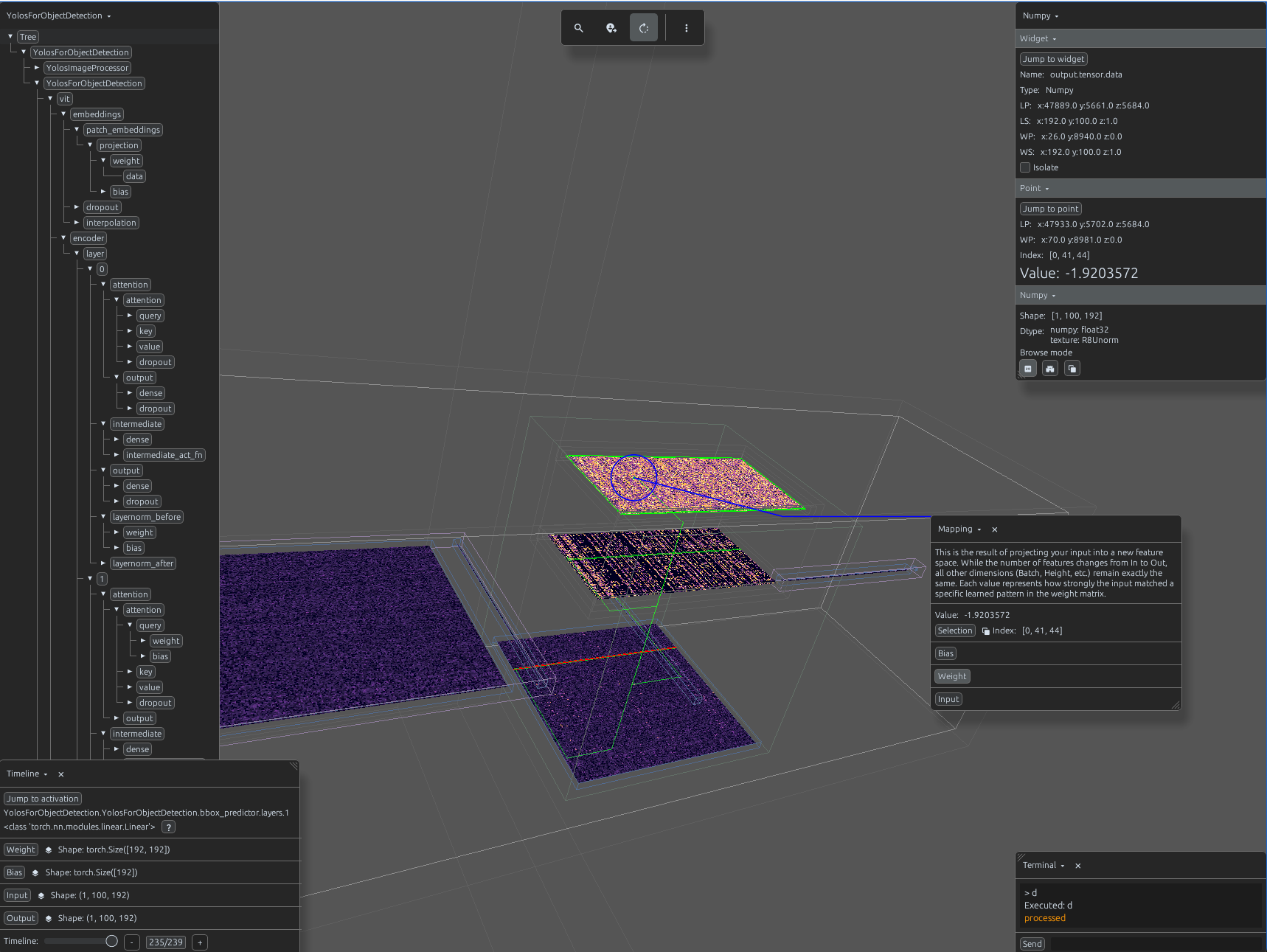
Task: Toggle the rotate icon in top toolbar
Action: 644,28
